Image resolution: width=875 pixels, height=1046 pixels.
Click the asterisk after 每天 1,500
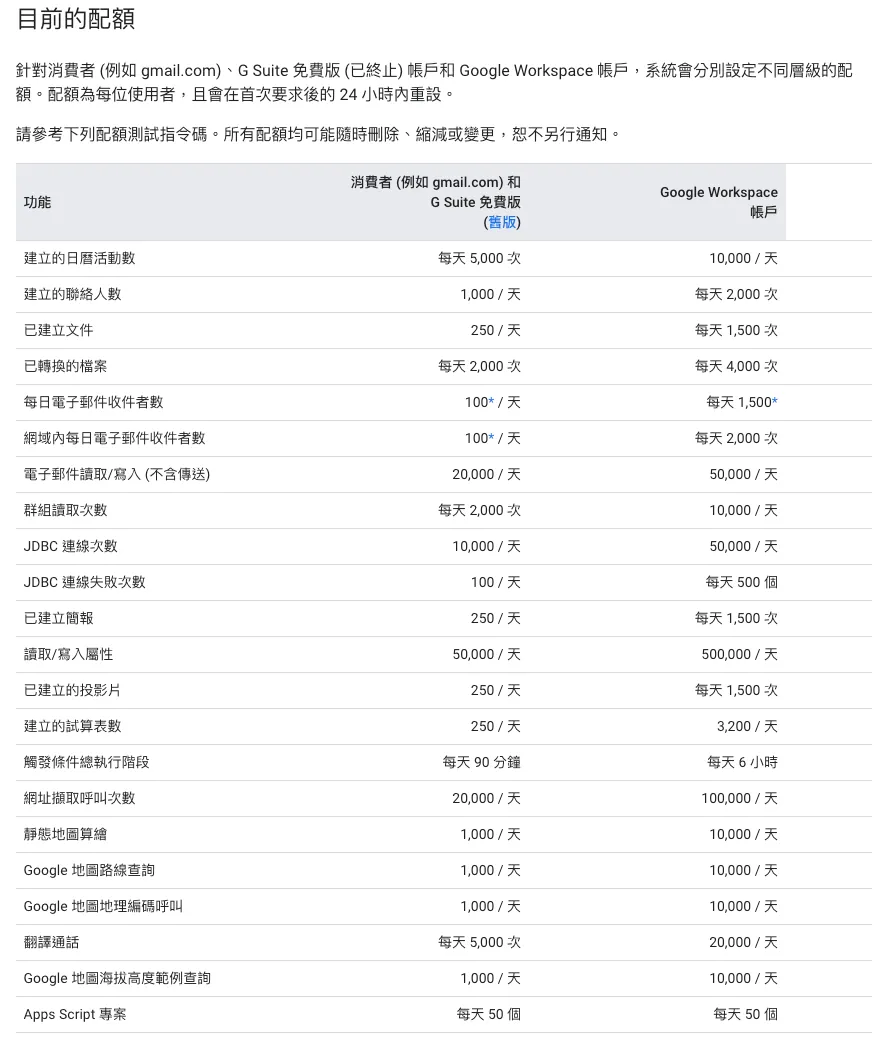point(775,402)
